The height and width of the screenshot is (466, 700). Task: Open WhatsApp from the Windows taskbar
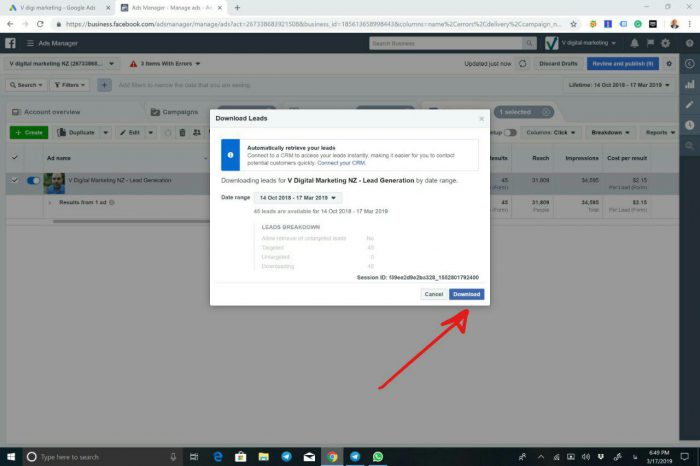pos(378,456)
